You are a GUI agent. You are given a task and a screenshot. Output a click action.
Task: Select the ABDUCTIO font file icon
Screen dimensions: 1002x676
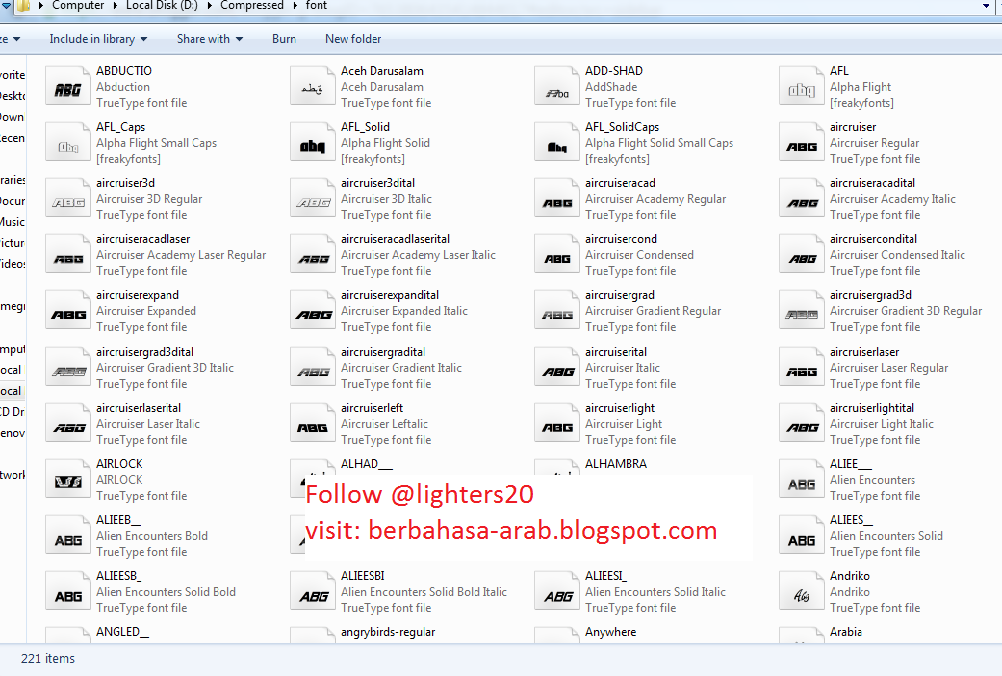point(68,88)
